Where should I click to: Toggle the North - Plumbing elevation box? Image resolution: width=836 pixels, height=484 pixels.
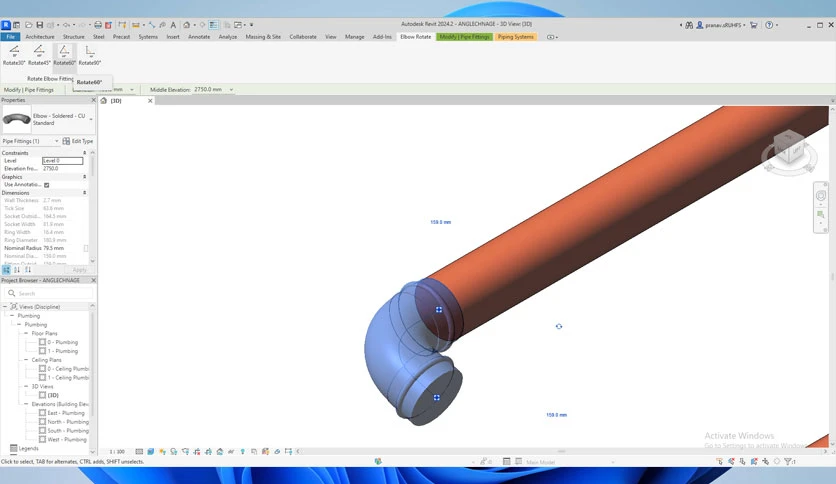43,422
